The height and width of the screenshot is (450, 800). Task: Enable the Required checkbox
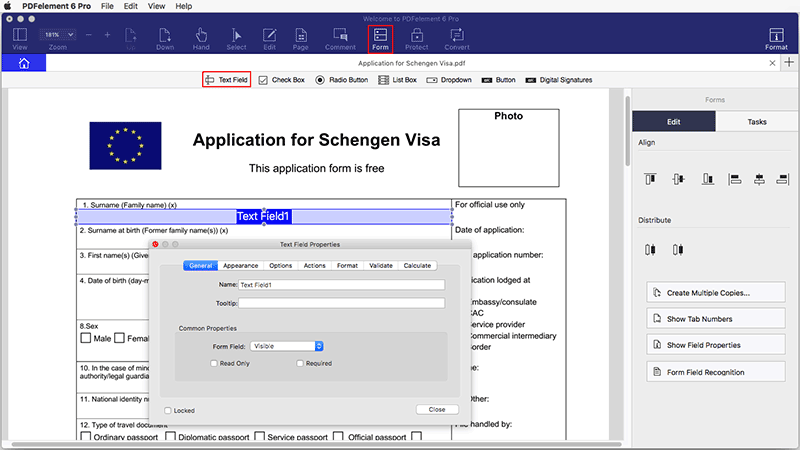click(300, 363)
